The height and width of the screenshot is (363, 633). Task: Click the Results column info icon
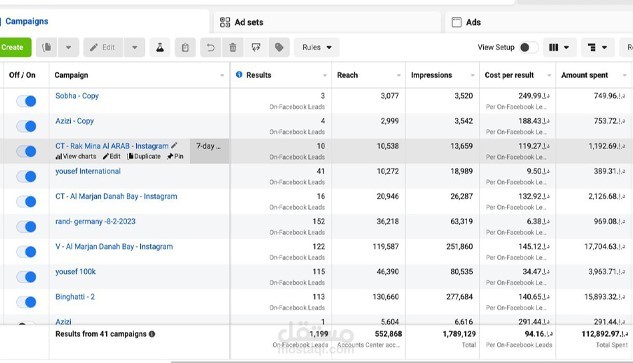(x=239, y=75)
